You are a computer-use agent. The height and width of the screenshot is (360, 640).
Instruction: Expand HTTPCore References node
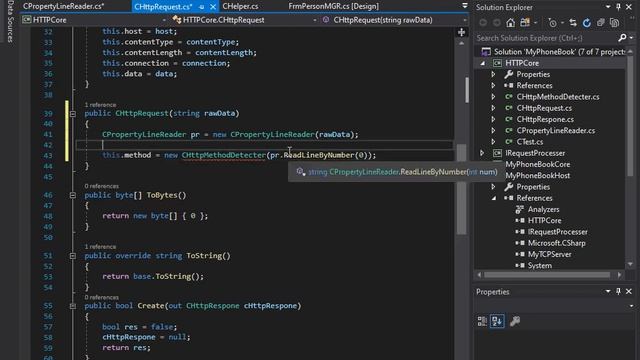tap(493, 86)
